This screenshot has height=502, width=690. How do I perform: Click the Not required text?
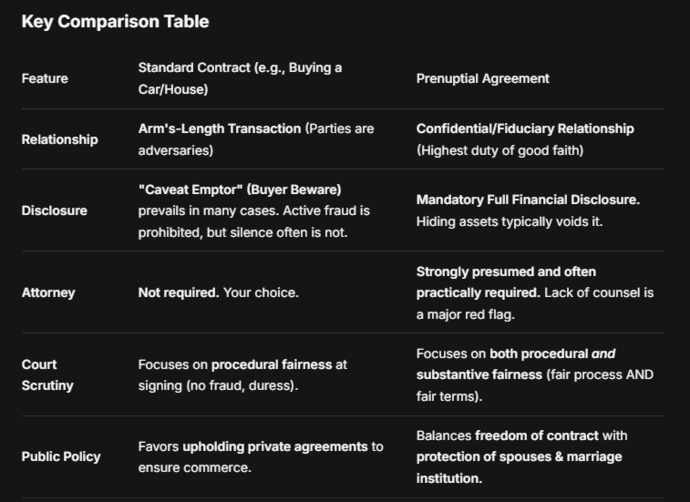pyautogui.click(x=179, y=293)
